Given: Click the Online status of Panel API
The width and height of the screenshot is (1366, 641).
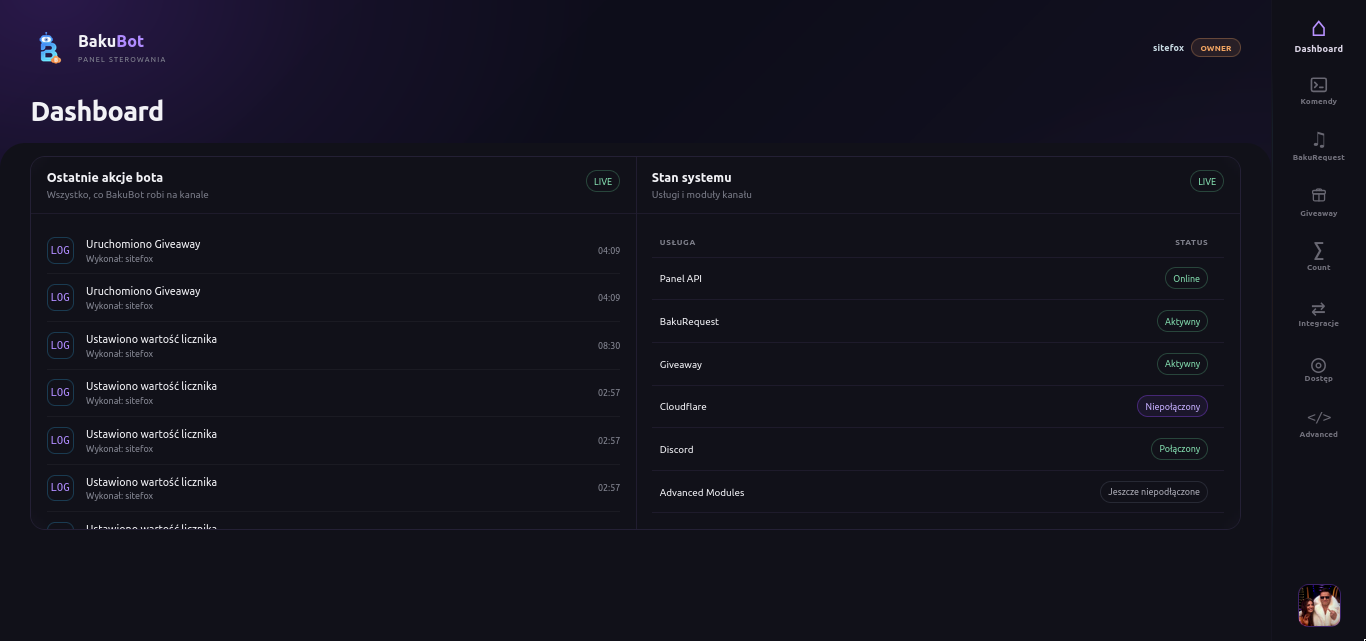Looking at the screenshot, I should (1186, 278).
